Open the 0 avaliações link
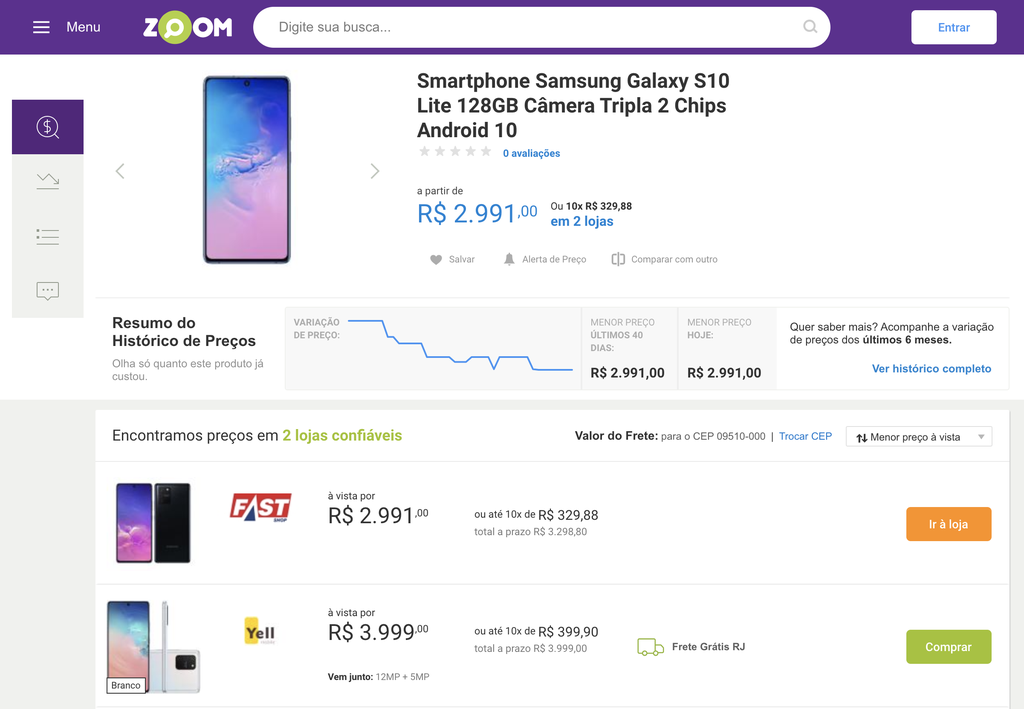Screen dimensions: 1024x709 (x=531, y=153)
